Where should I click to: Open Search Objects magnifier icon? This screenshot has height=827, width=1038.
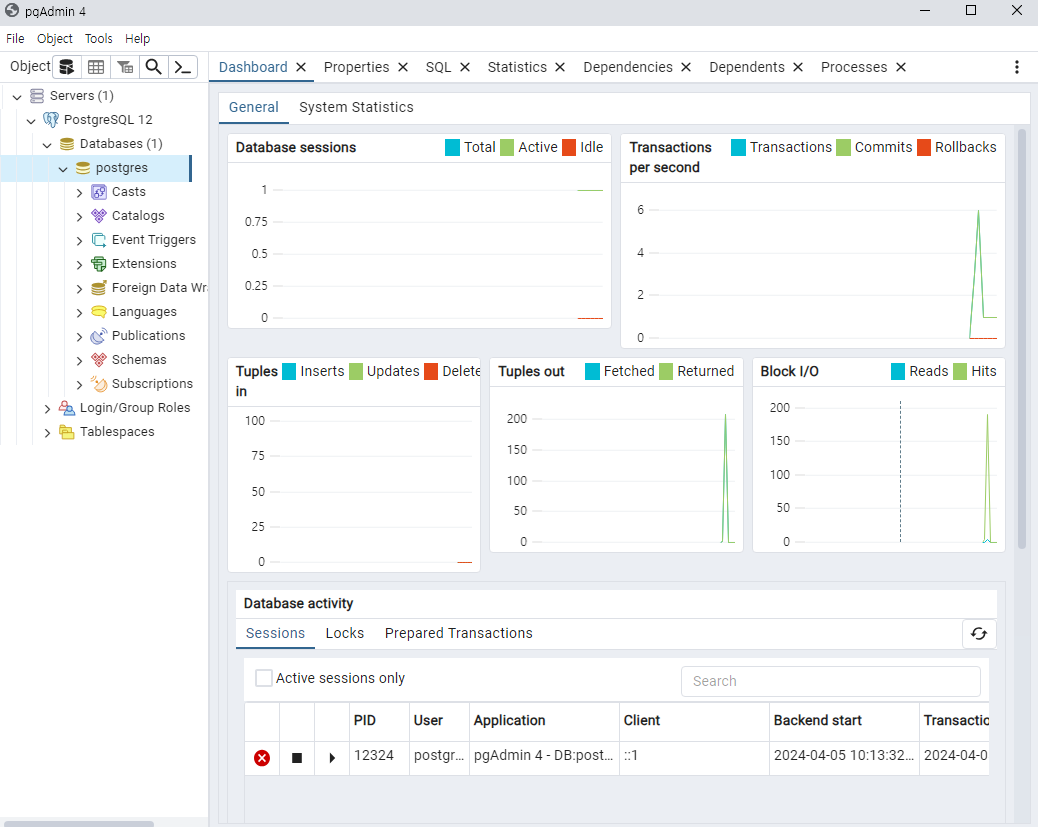(x=154, y=67)
